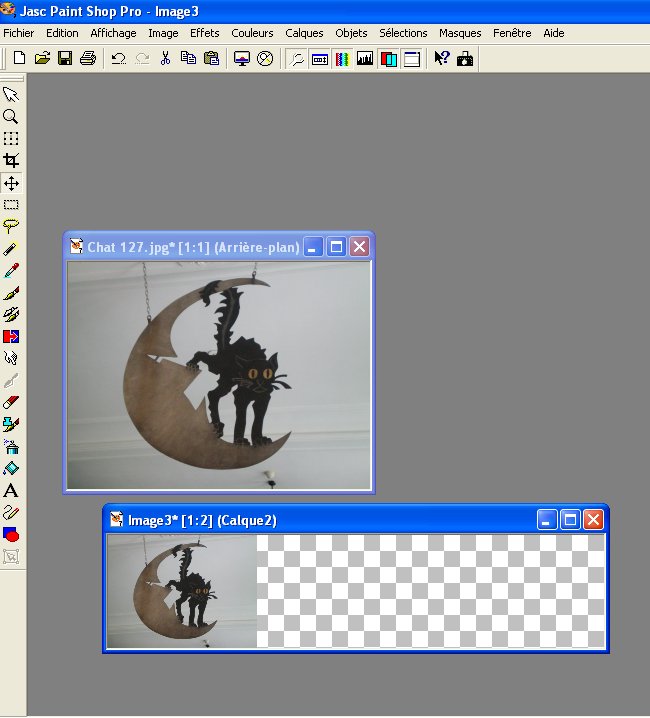650x718 pixels.
Task: Open the Masques menu
Action: 460,33
